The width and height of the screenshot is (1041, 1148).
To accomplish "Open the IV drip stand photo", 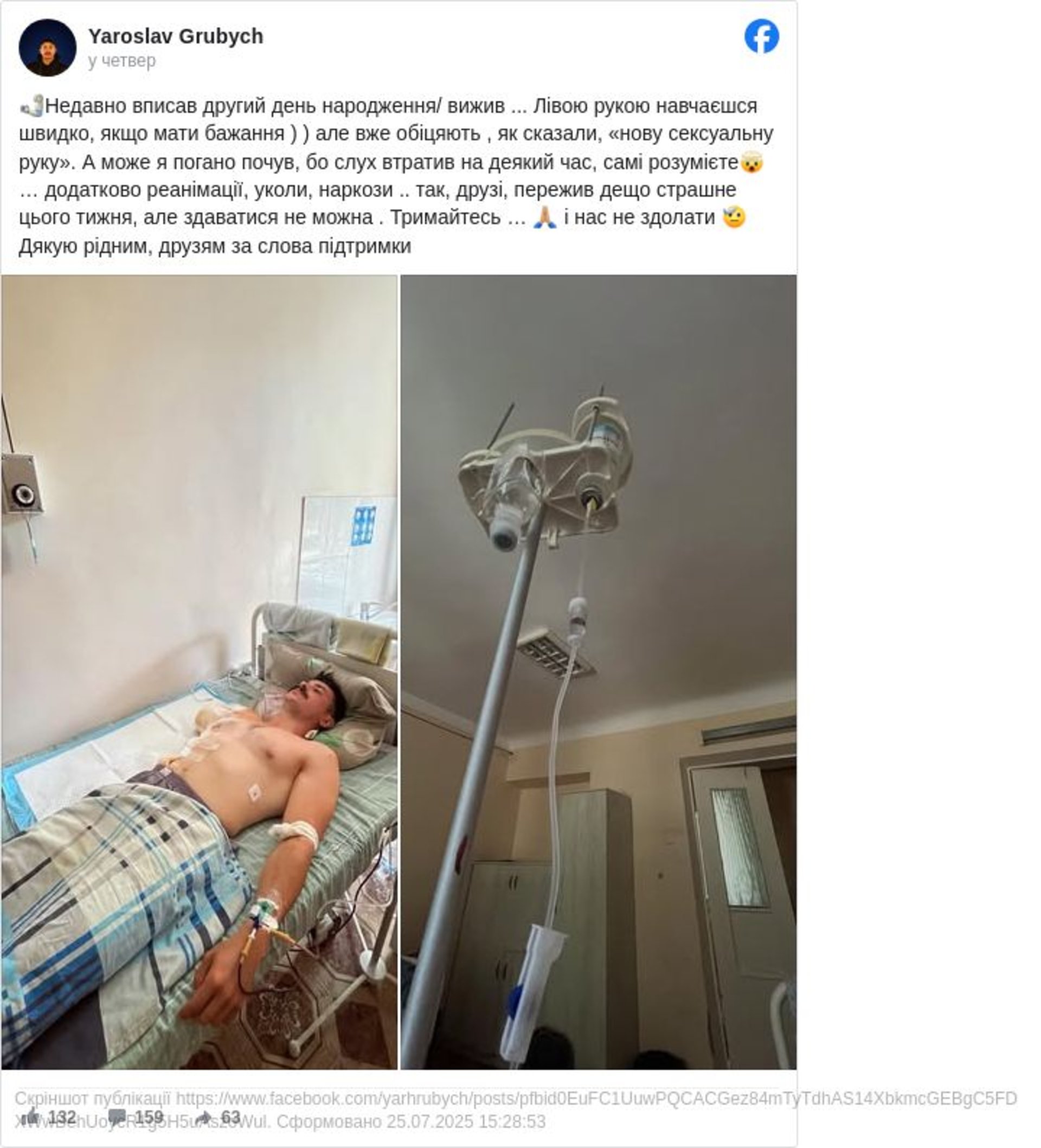I will [598, 672].
